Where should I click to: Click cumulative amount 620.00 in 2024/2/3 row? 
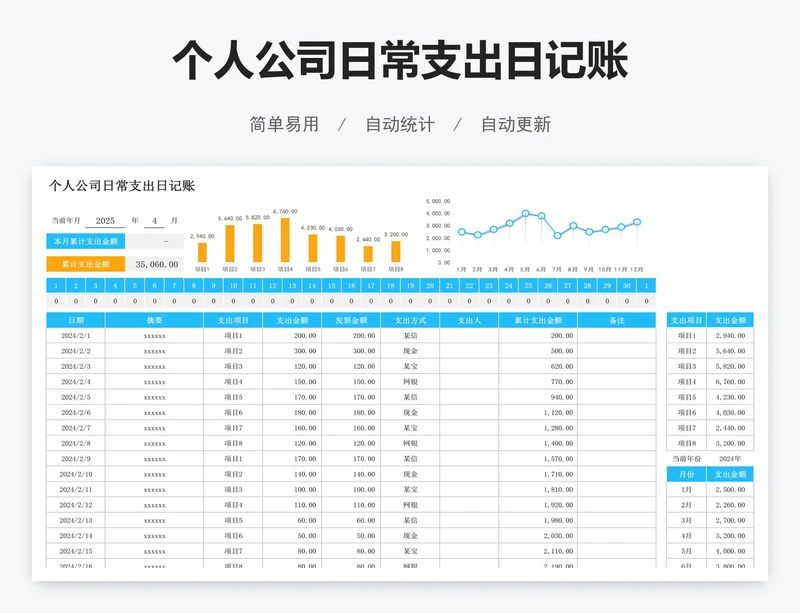point(538,366)
